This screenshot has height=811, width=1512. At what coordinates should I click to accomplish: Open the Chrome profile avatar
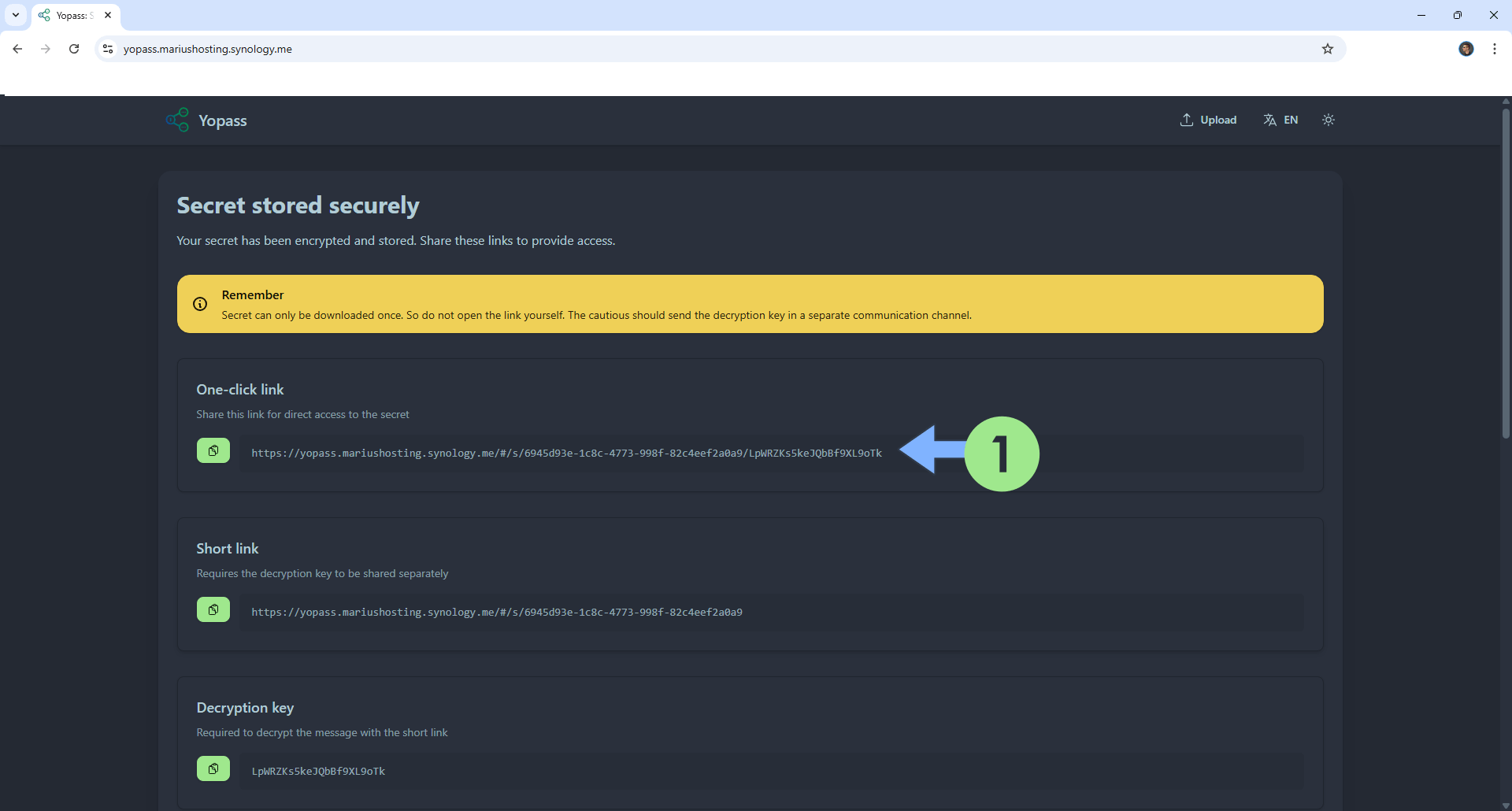[1466, 49]
